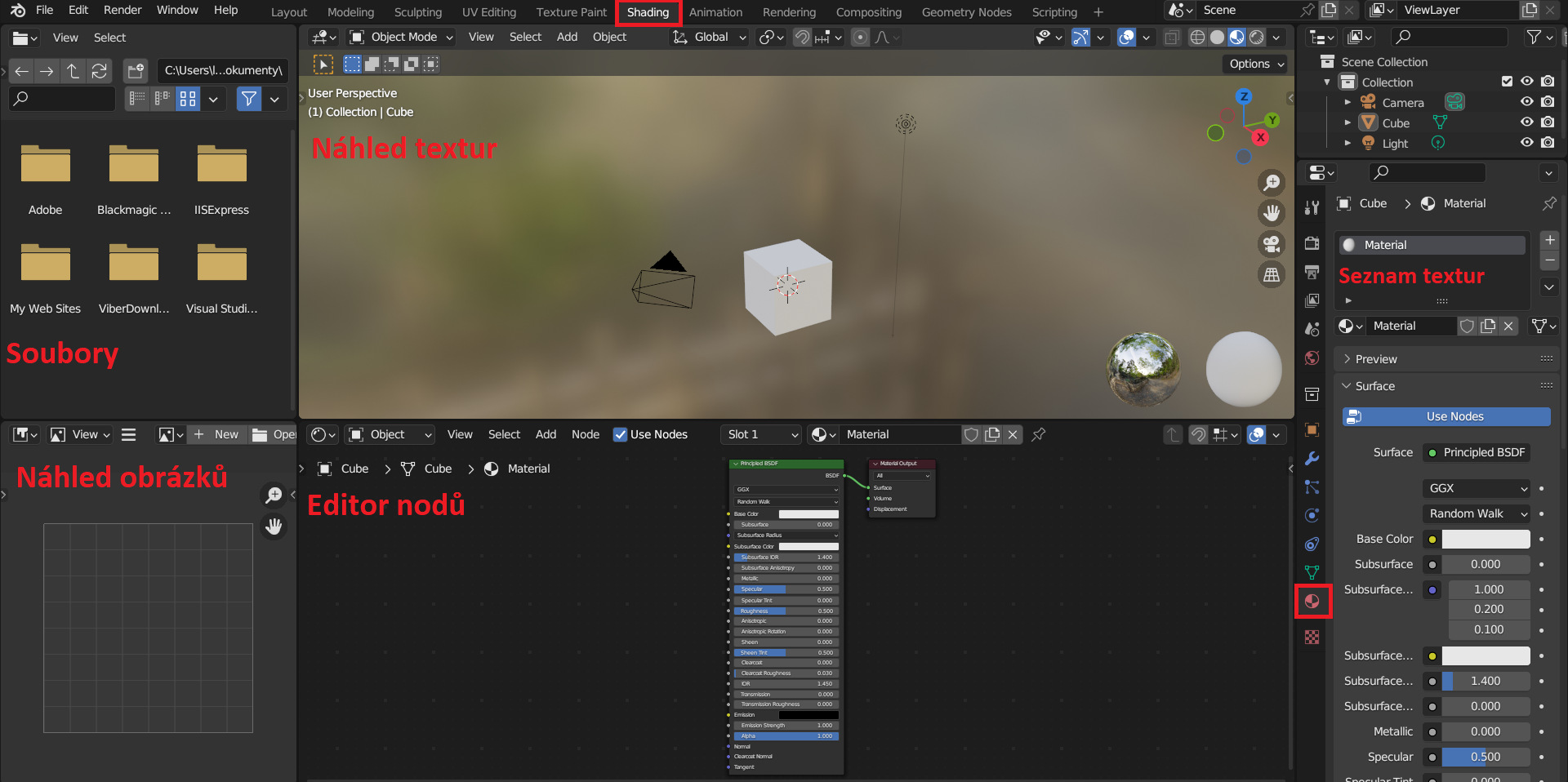The height and width of the screenshot is (782, 1568).
Task: Open the Tool properties tab
Action: click(x=1312, y=207)
